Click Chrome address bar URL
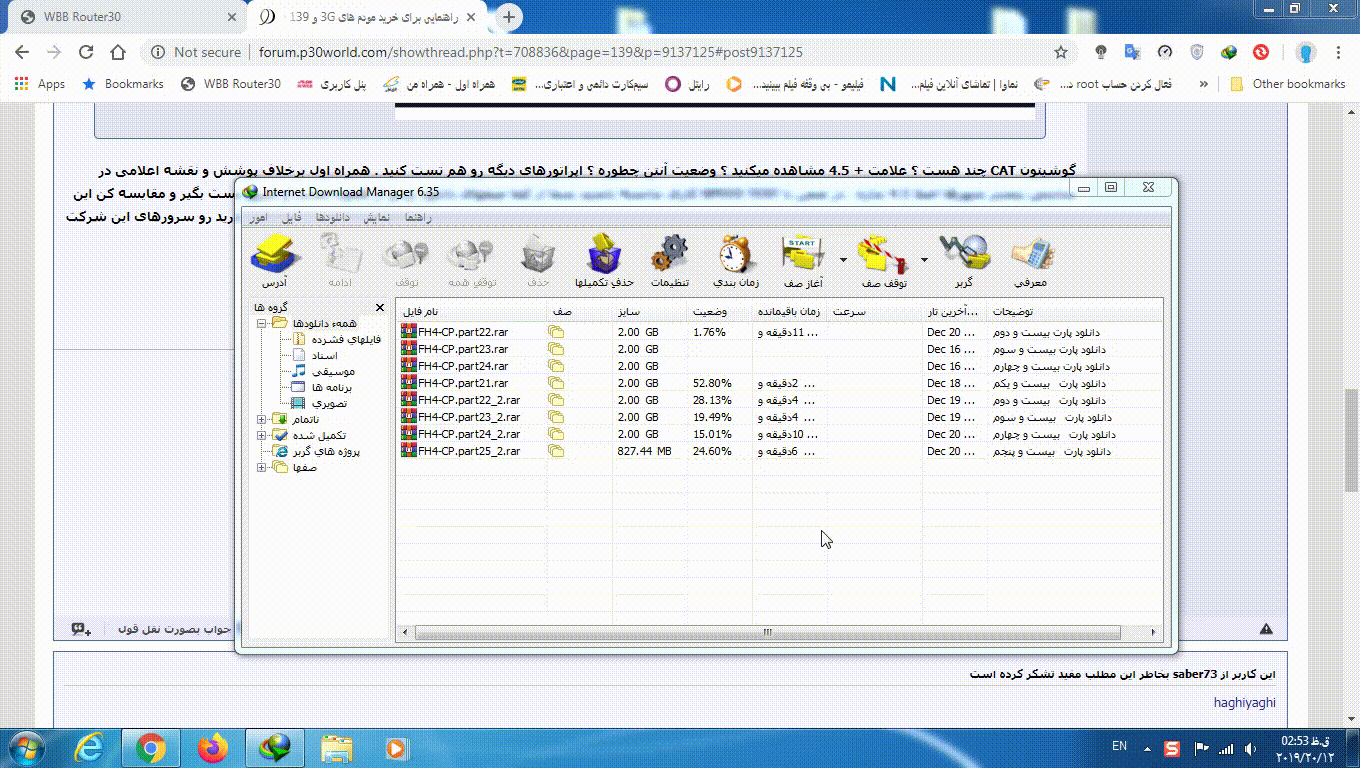This screenshot has height=768, width=1360. 530,52
